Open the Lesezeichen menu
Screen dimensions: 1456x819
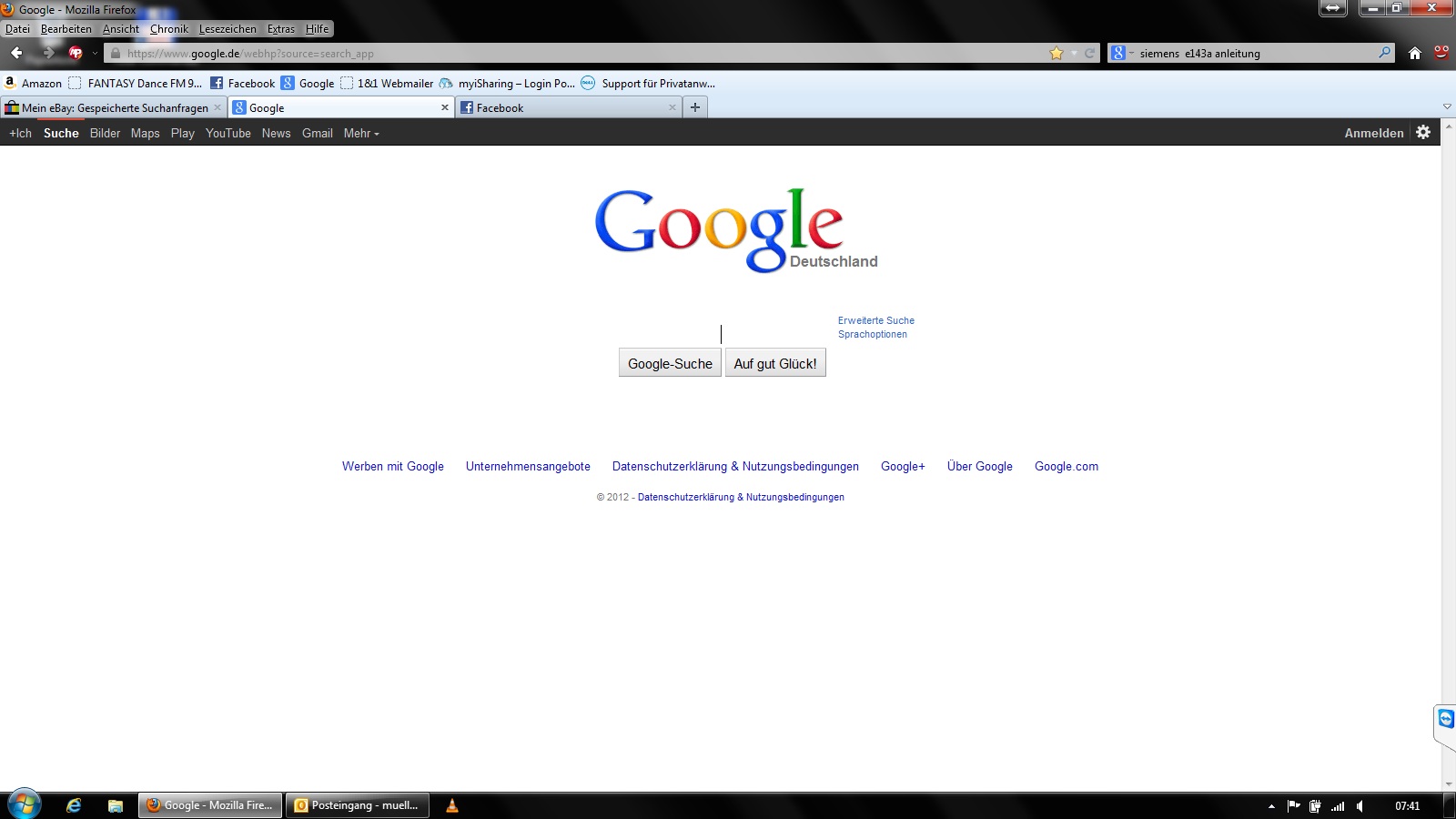pos(227,29)
